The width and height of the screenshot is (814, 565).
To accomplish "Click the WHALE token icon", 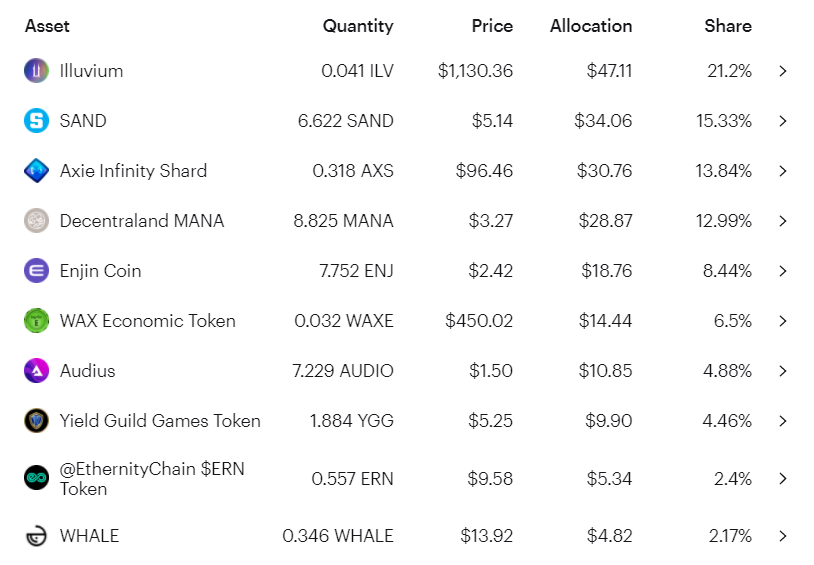I will click(36, 536).
